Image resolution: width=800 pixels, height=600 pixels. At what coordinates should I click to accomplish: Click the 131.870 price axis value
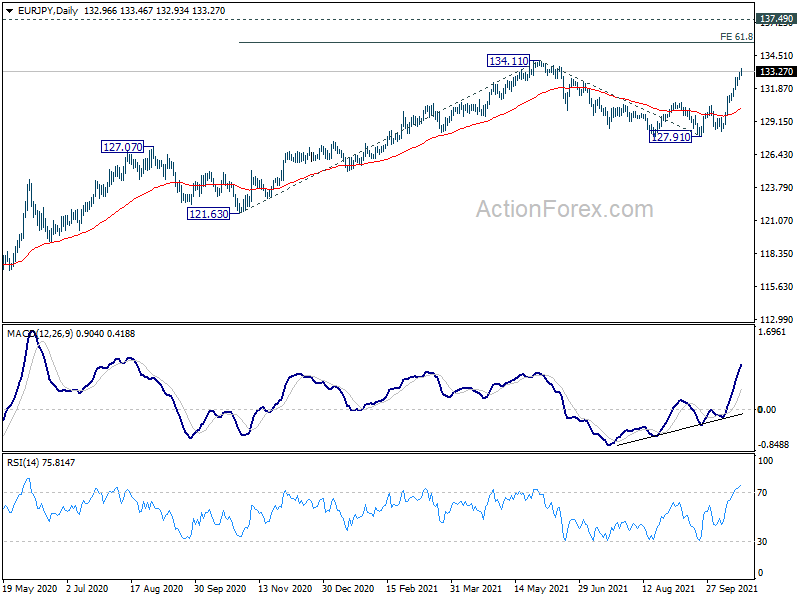[x=777, y=88]
